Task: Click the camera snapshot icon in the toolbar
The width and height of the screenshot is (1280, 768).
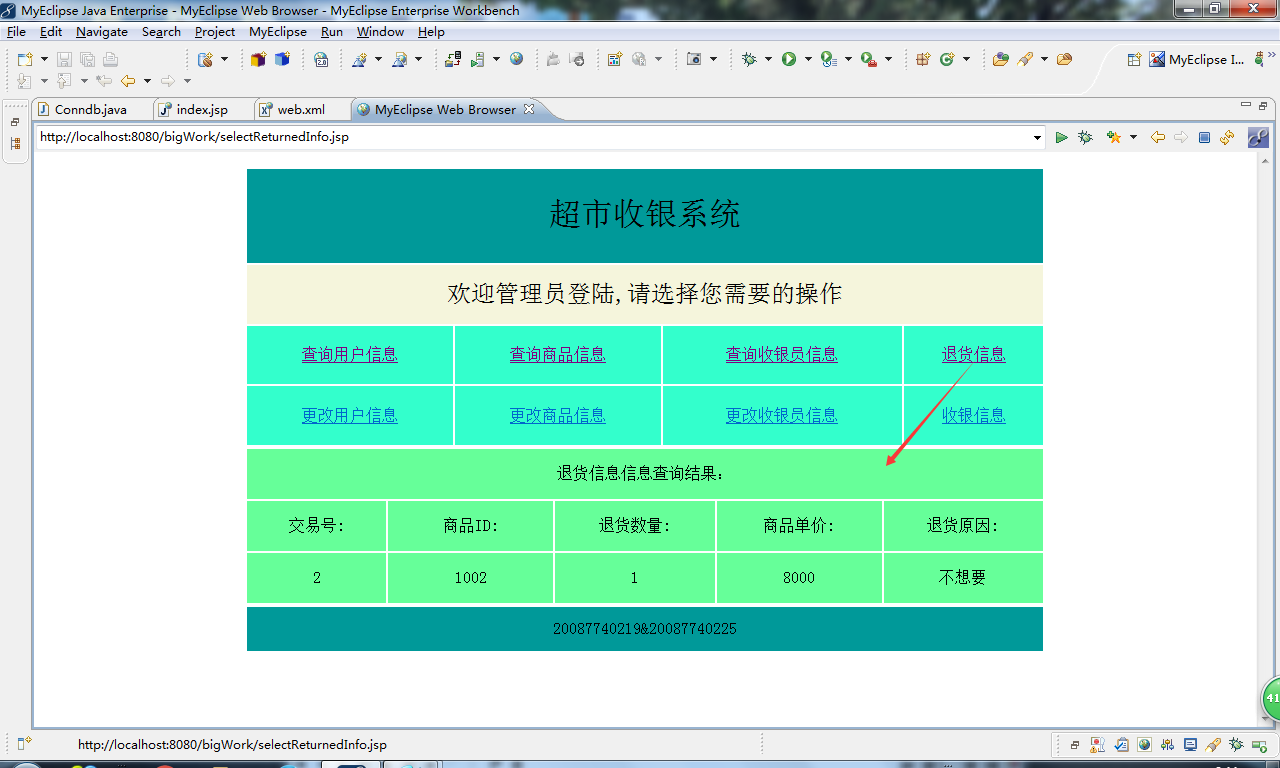Action: click(x=694, y=60)
